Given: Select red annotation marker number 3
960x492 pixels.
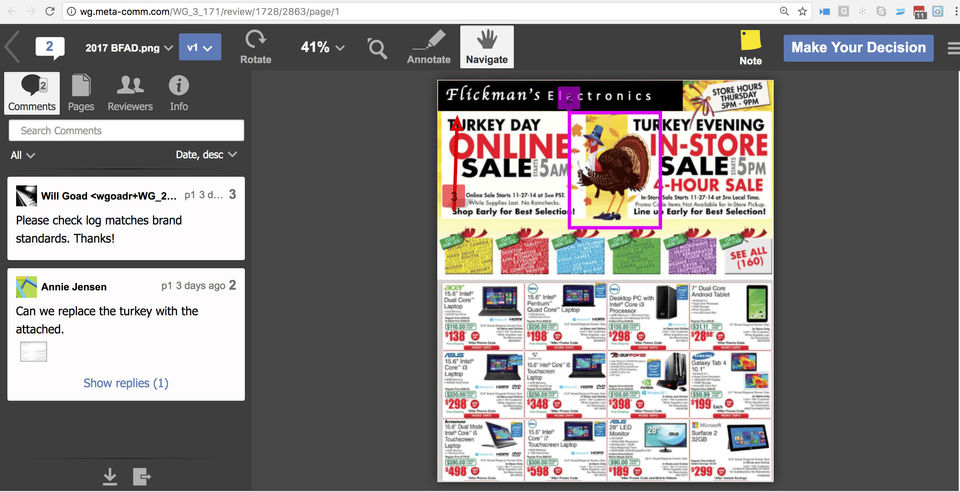Looking at the screenshot, I should (x=454, y=196).
